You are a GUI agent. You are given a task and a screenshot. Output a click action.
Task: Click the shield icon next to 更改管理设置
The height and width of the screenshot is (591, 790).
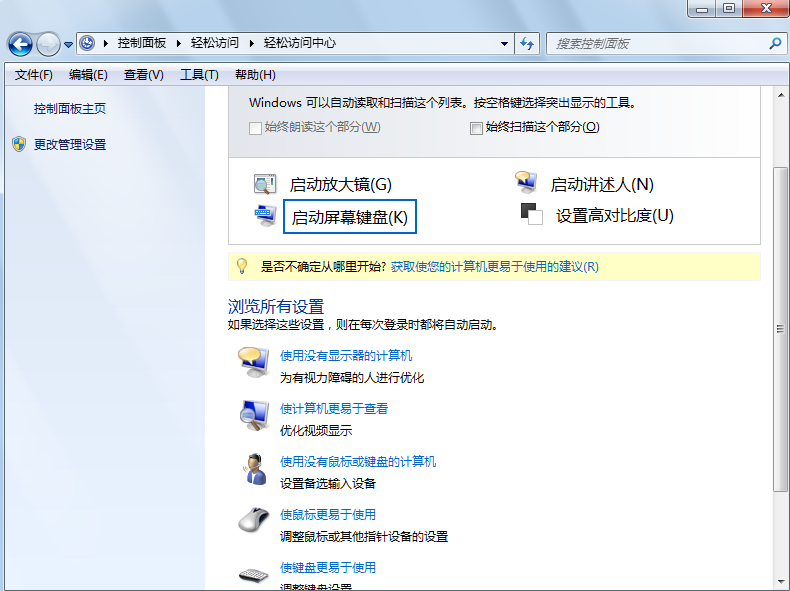coord(19,144)
